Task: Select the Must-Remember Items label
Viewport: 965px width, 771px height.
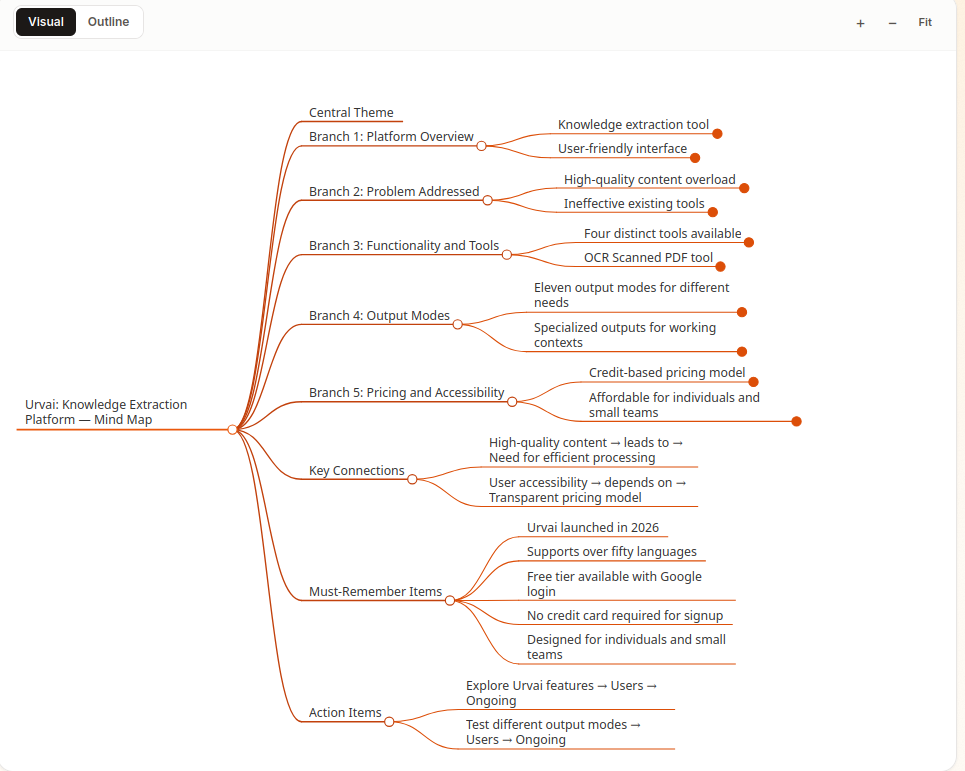Action: 375,591
